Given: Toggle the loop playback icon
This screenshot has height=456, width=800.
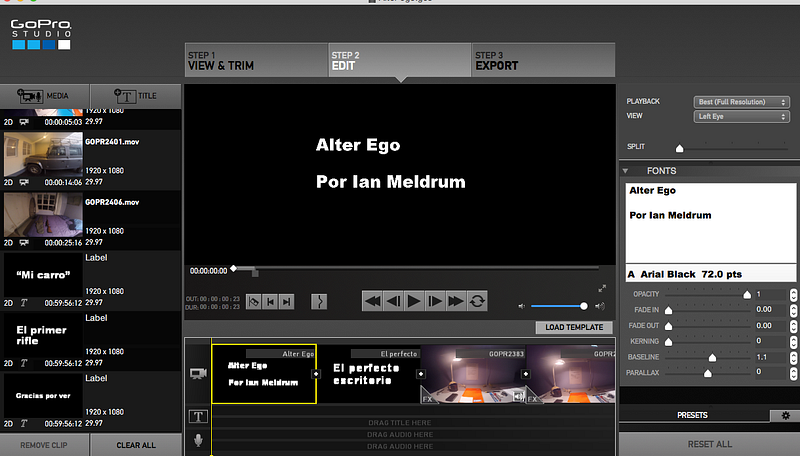Looking at the screenshot, I should [x=477, y=301].
